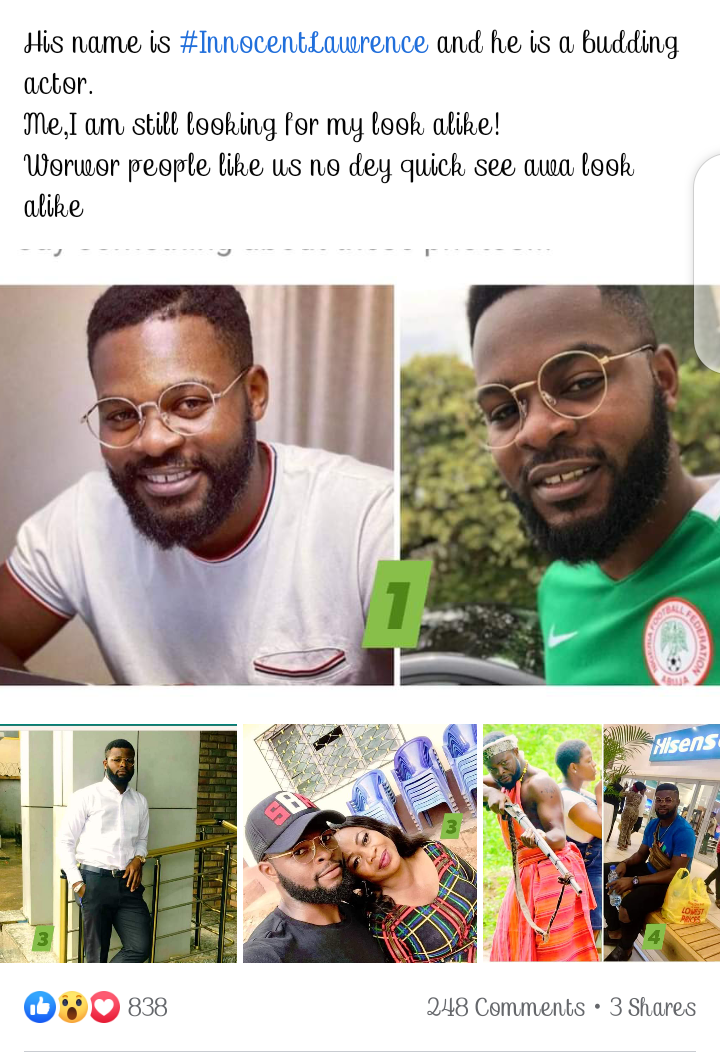This screenshot has width=720, height=1059.
Task: Open the photo of man holding a rifle
Action: [542, 844]
